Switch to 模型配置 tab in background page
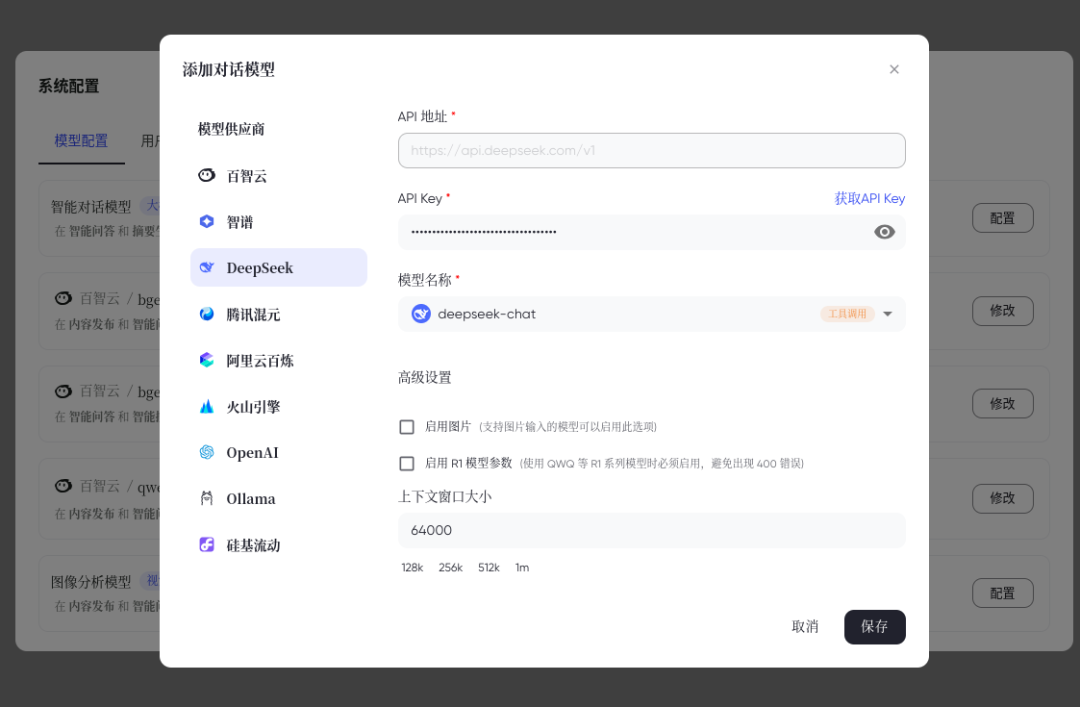The image size is (1080, 707). tap(81, 141)
